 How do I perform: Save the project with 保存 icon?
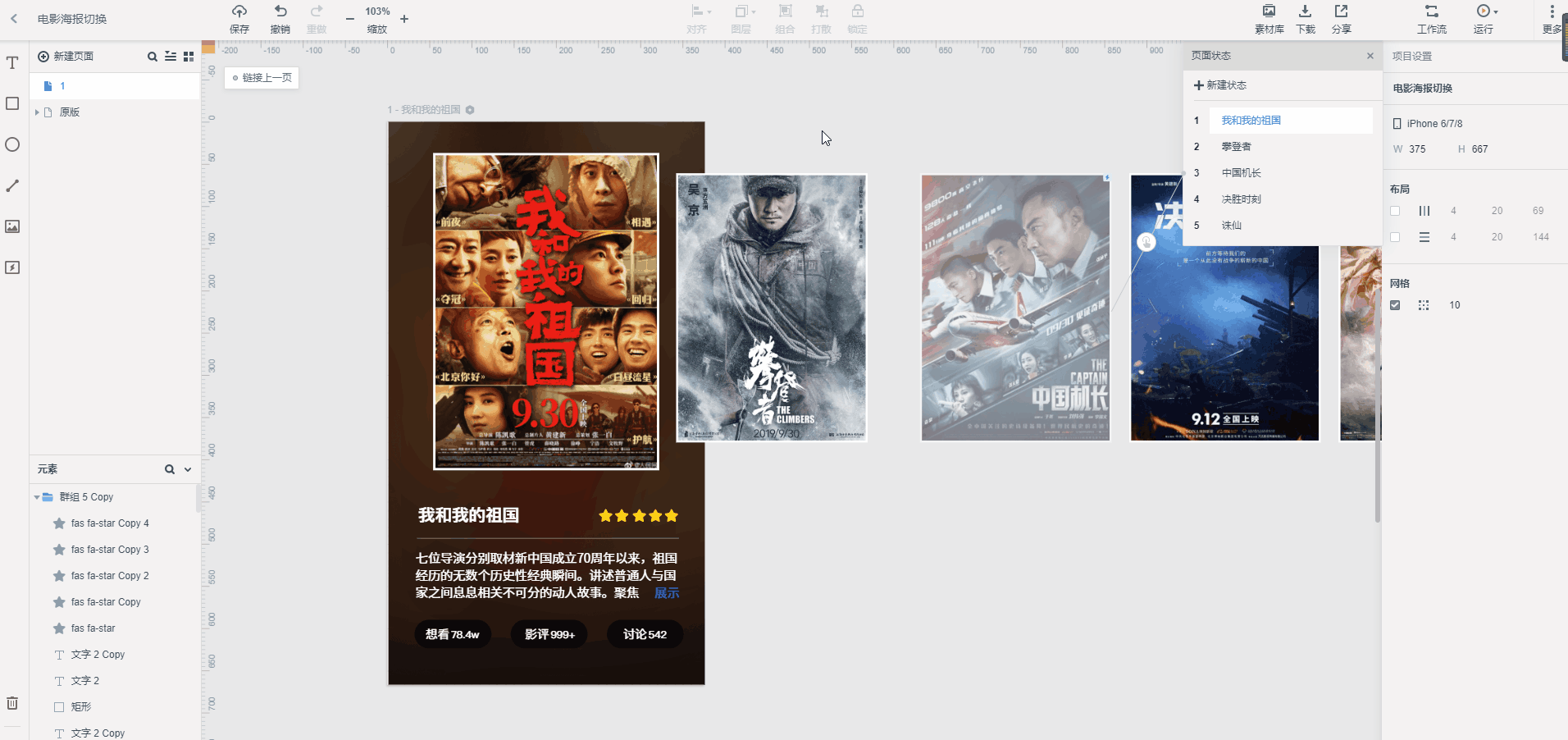239,18
